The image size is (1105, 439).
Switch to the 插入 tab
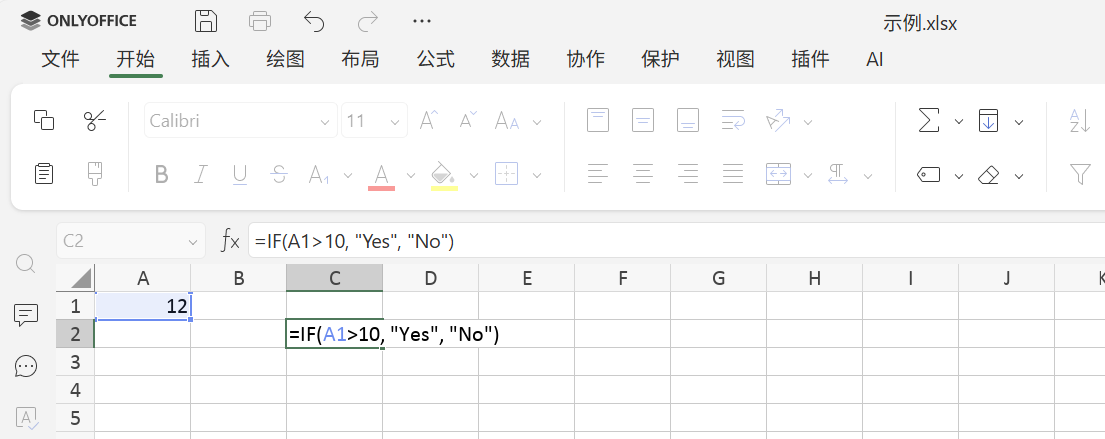click(x=210, y=59)
